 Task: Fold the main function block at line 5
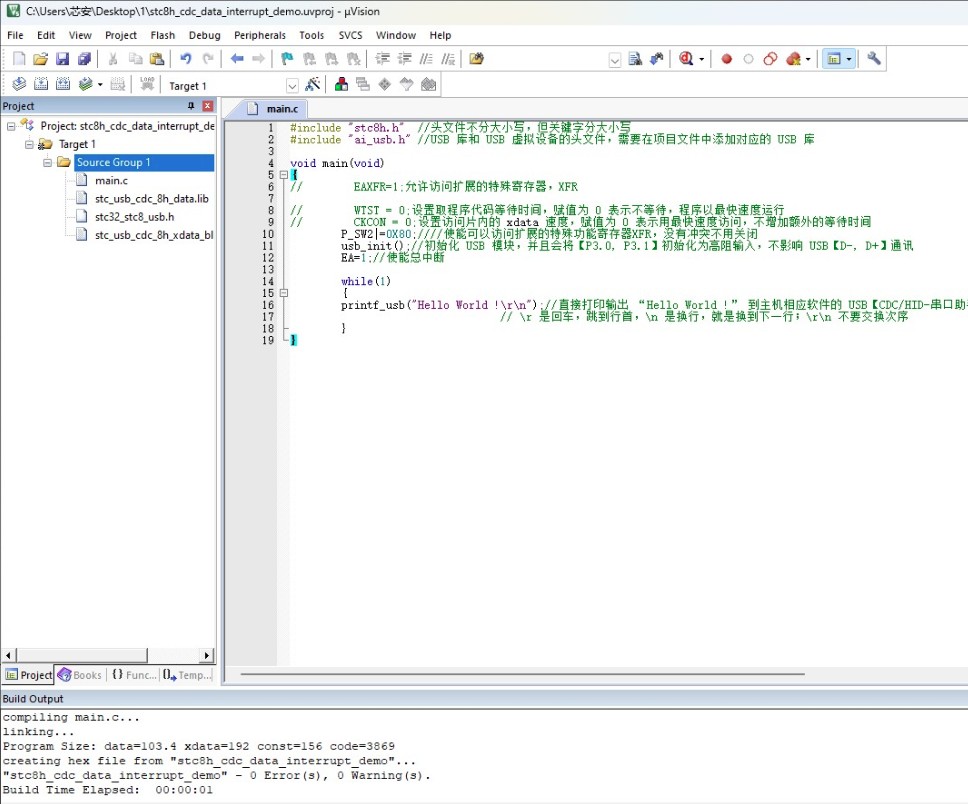pyautogui.click(x=284, y=175)
